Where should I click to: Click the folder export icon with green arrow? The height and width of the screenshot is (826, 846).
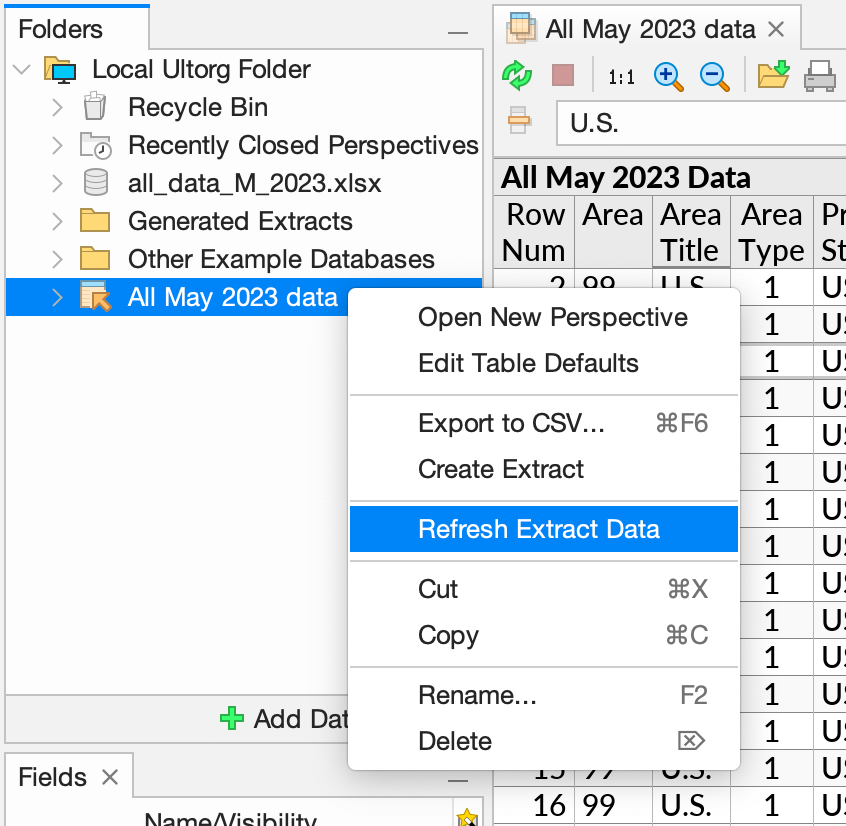pyautogui.click(x=771, y=75)
